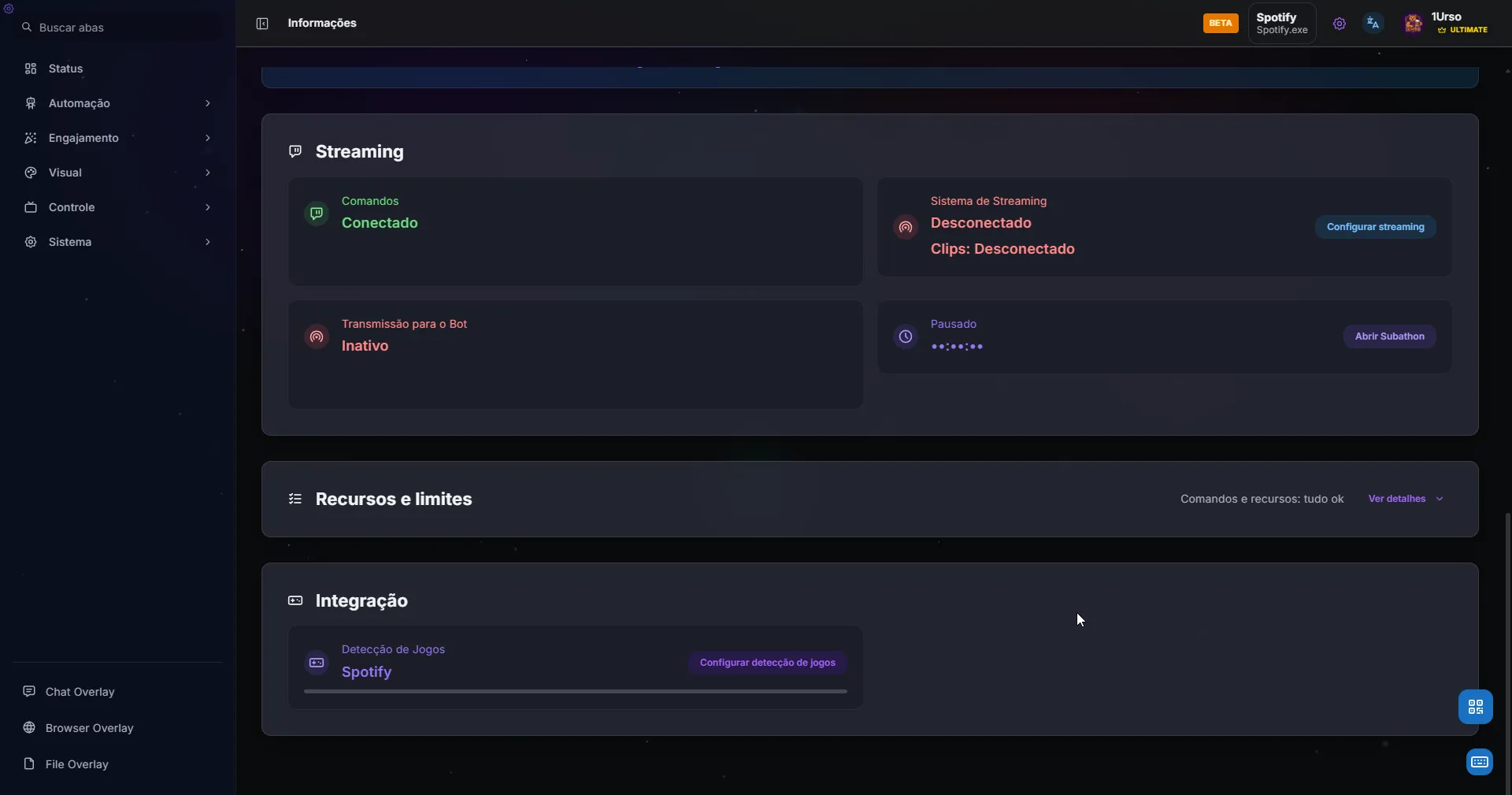Open the 1Urso profile avatar
1512x795 pixels.
[1413, 24]
